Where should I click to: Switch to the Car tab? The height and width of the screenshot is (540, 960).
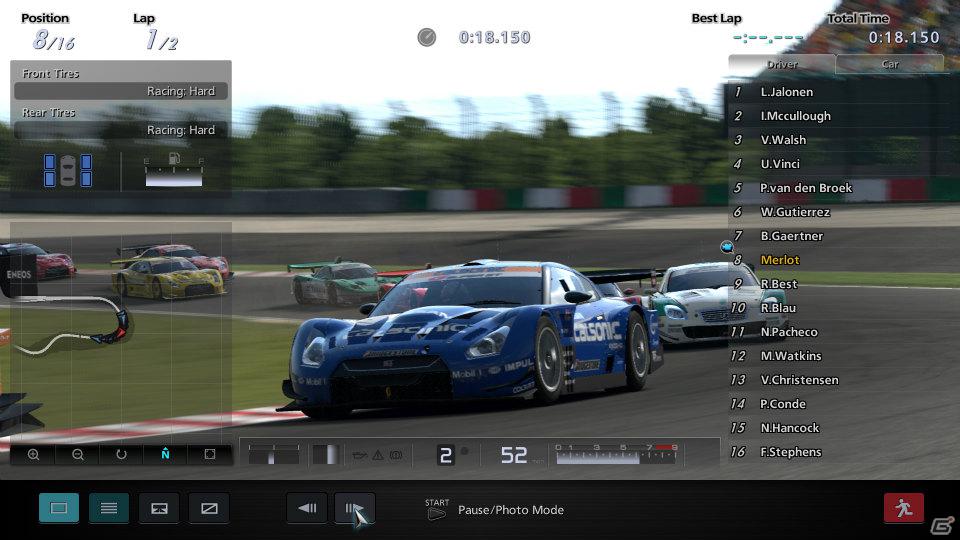[890, 64]
